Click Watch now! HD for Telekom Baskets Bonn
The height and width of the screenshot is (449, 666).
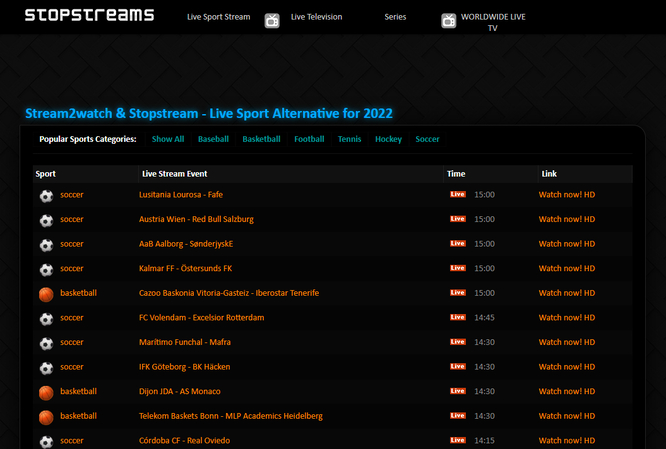click(567, 416)
